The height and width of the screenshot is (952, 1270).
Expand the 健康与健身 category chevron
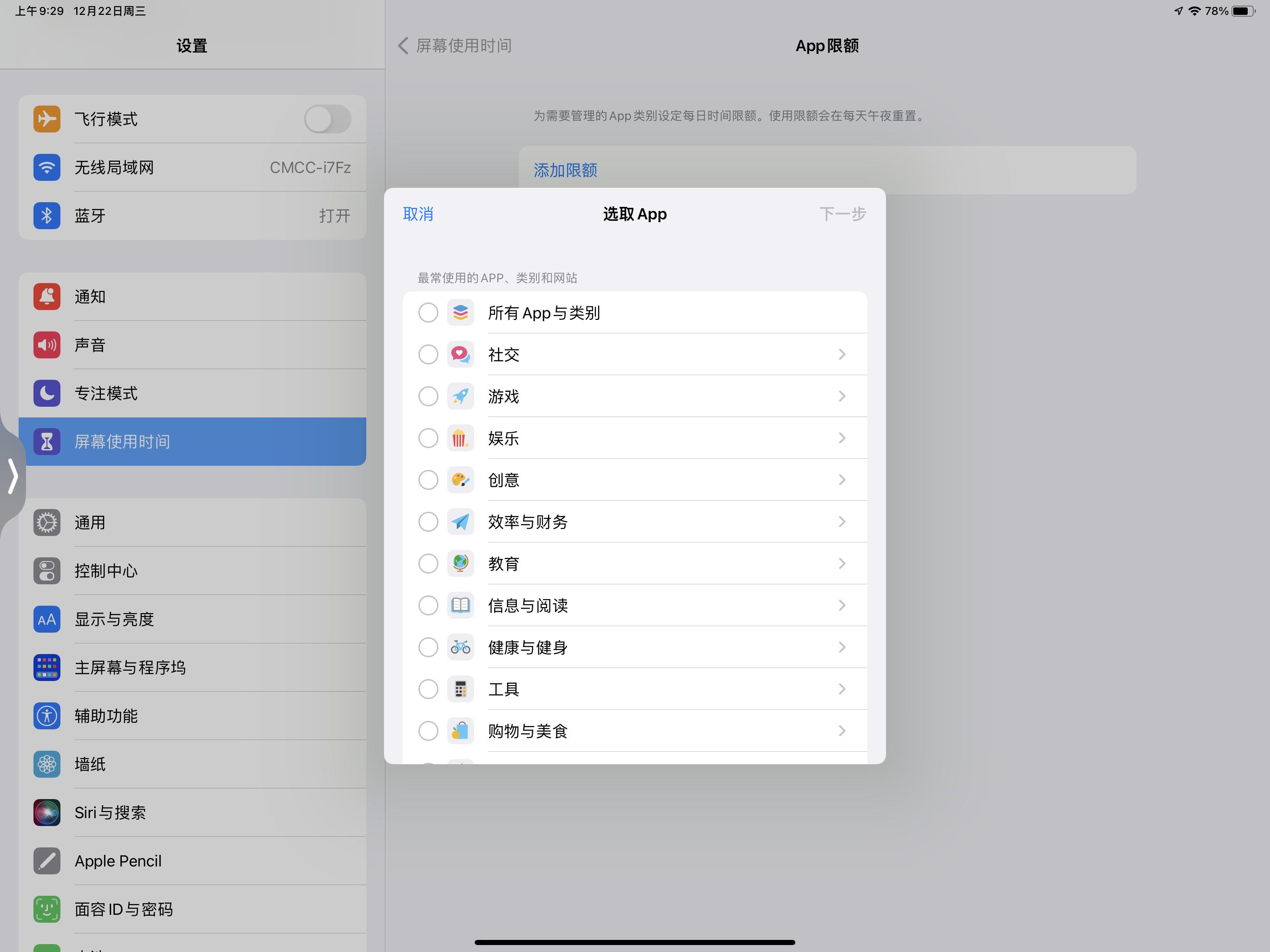click(842, 647)
